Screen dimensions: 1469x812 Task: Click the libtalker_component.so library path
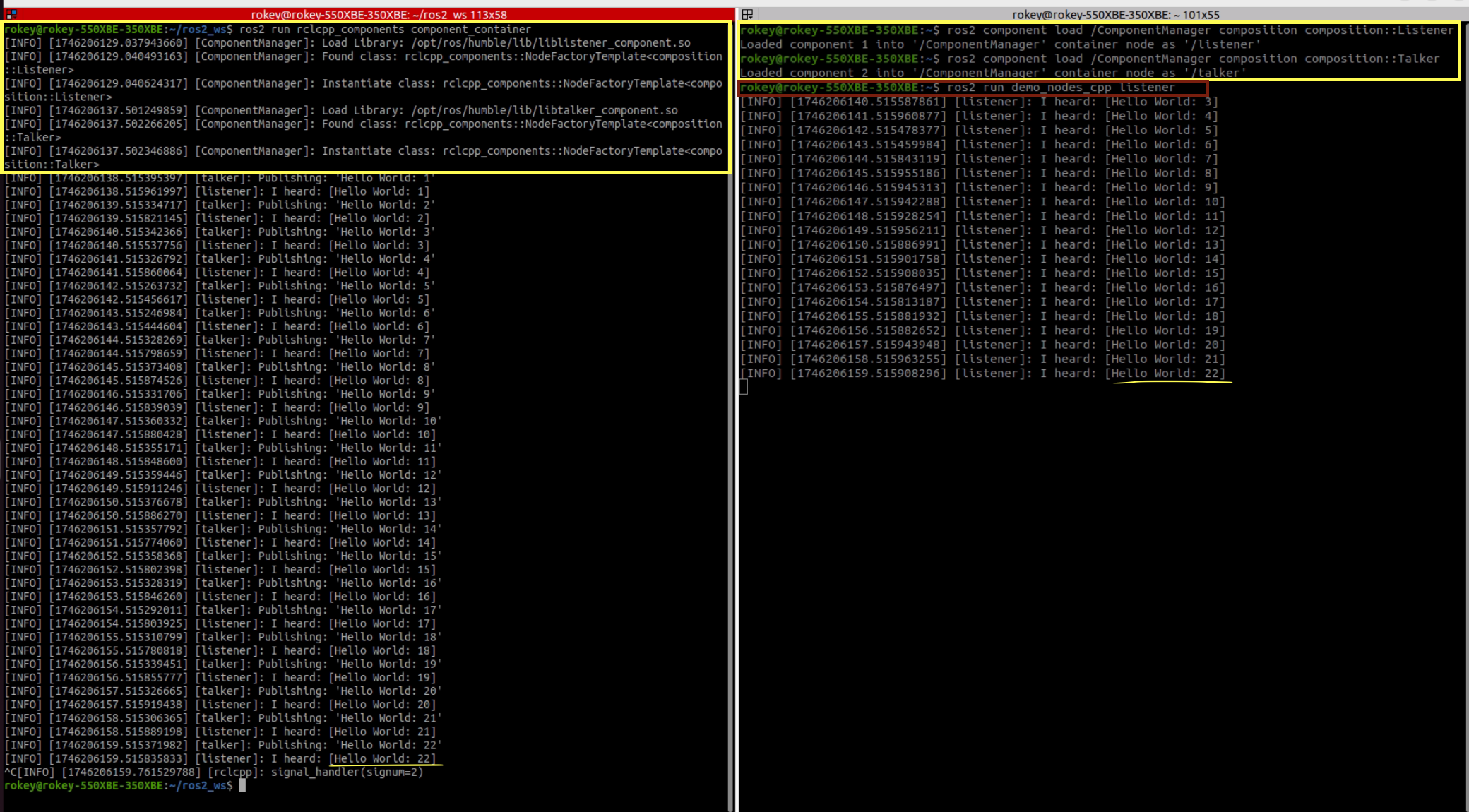(x=544, y=110)
